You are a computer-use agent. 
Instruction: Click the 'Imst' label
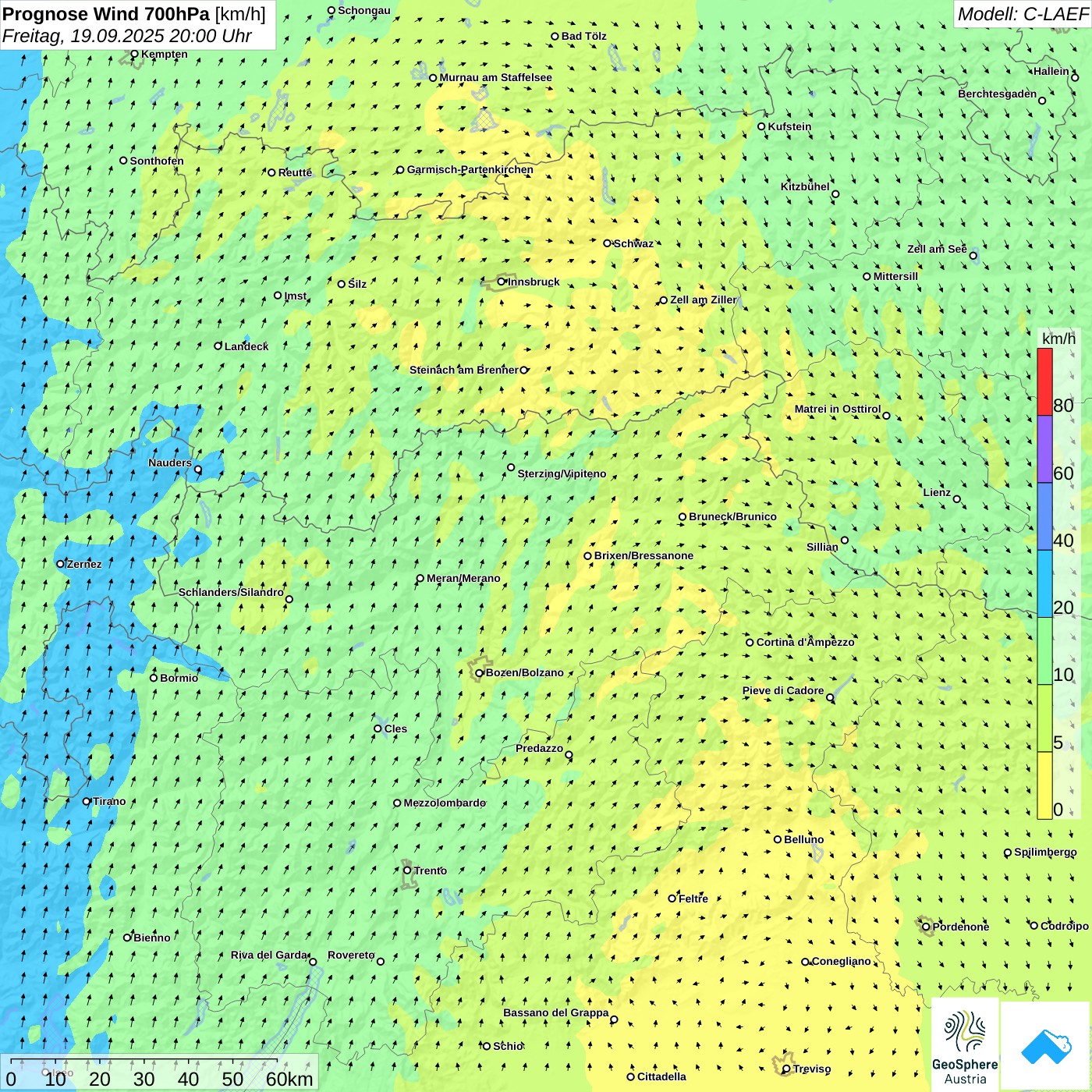(295, 296)
